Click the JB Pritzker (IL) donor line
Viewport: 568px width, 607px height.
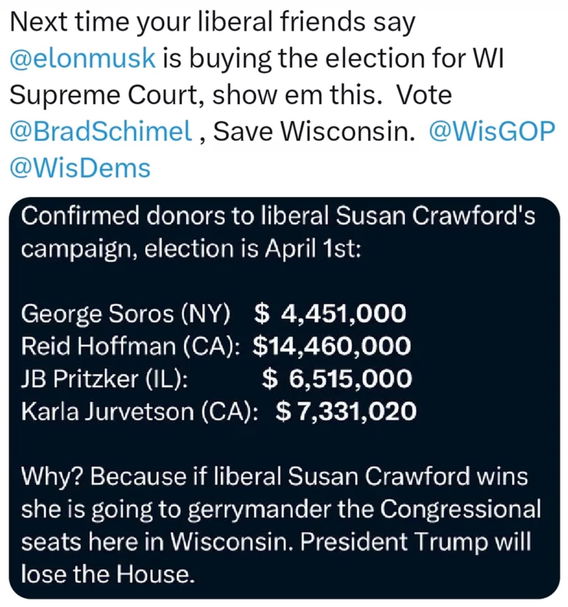(216, 378)
